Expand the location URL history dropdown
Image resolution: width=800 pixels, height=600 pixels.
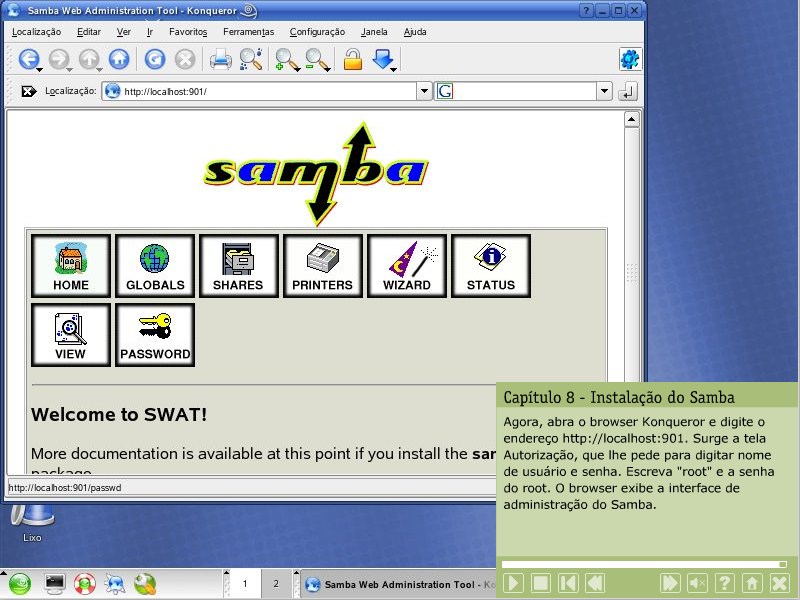coord(424,91)
